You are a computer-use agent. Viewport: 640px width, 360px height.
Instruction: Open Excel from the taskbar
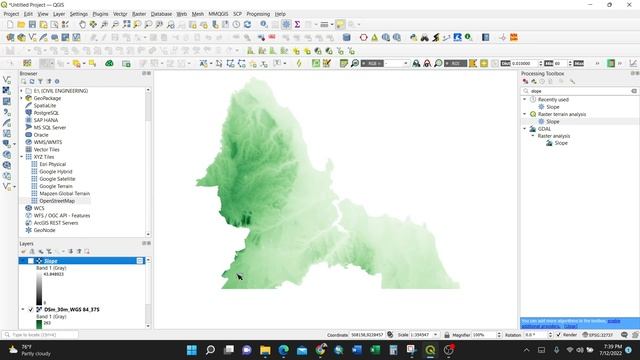[375, 350]
